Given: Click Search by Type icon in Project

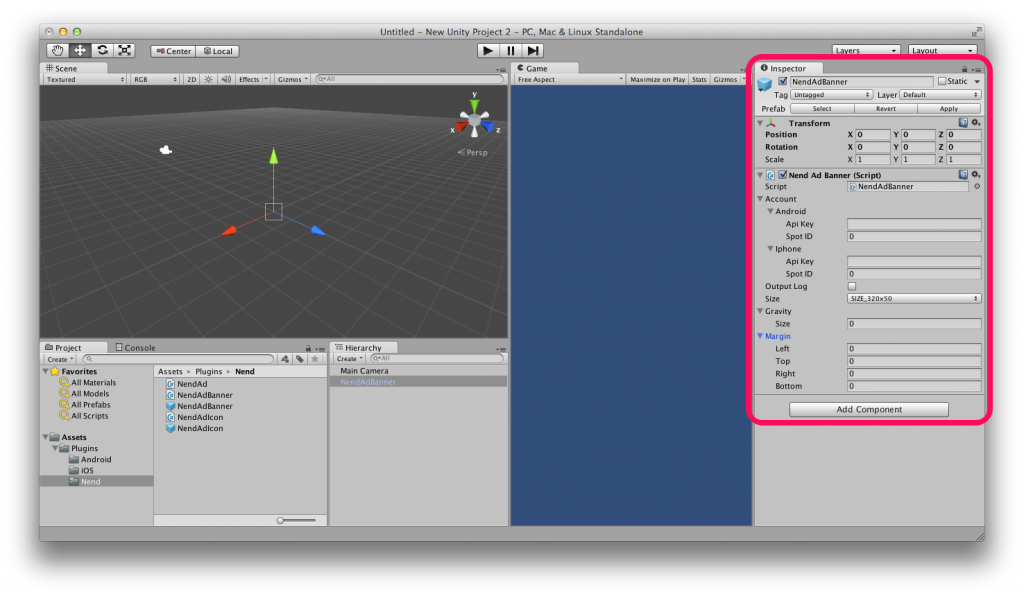Looking at the screenshot, I should point(285,359).
